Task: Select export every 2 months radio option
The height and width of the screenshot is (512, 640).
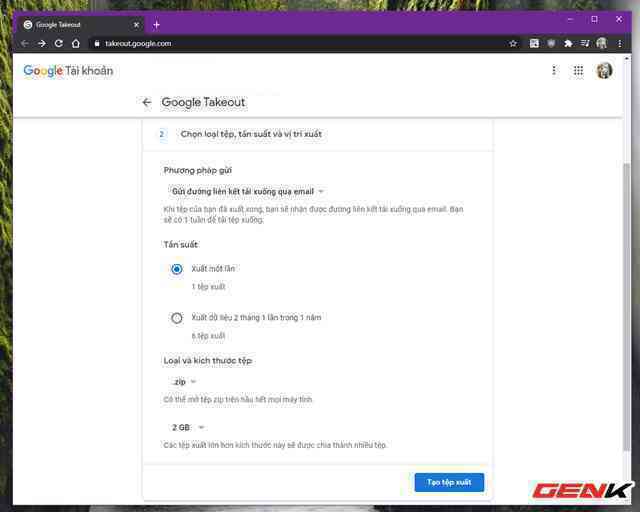Action: [x=177, y=318]
